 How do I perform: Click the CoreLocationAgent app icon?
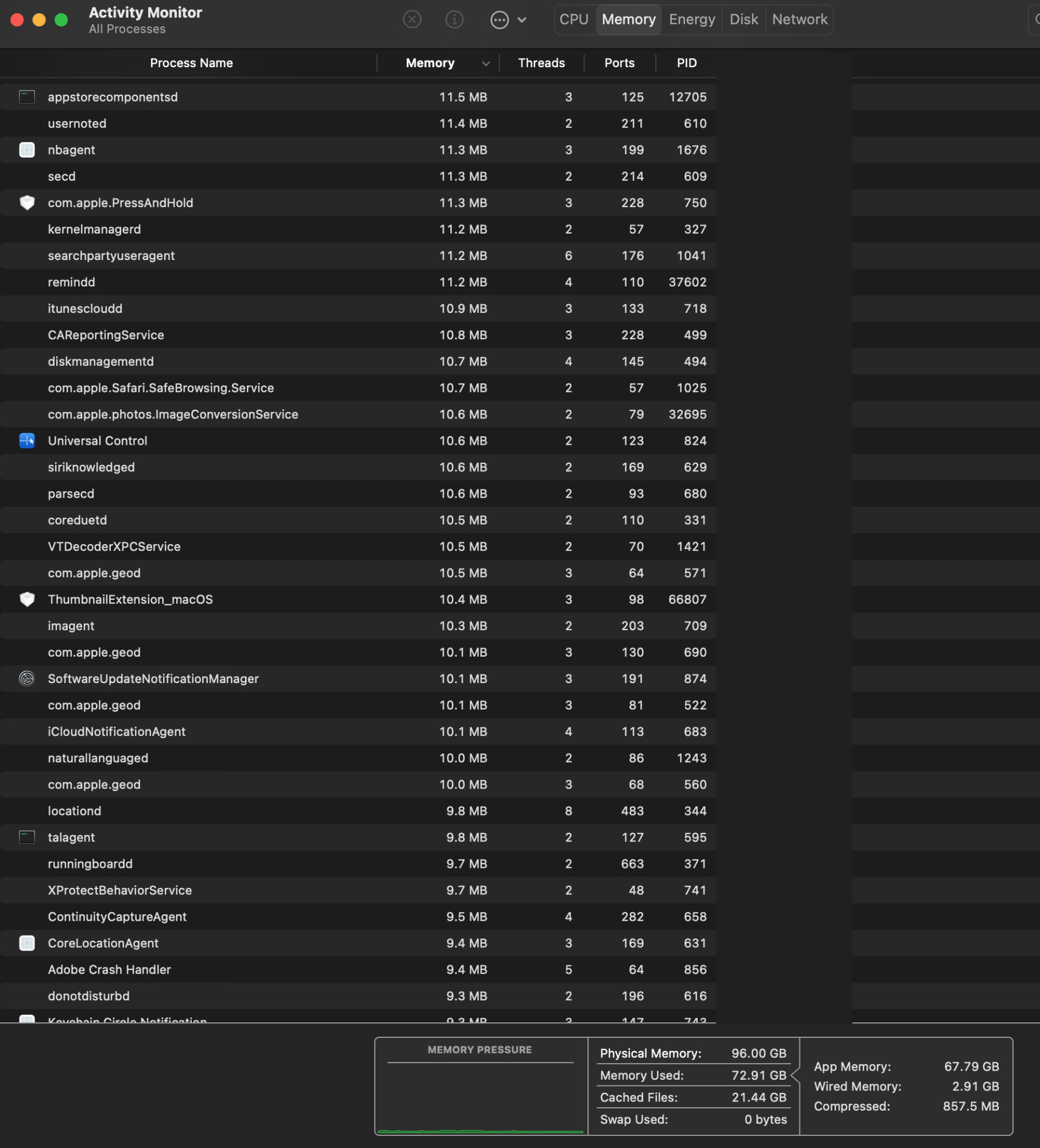(27, 943)
